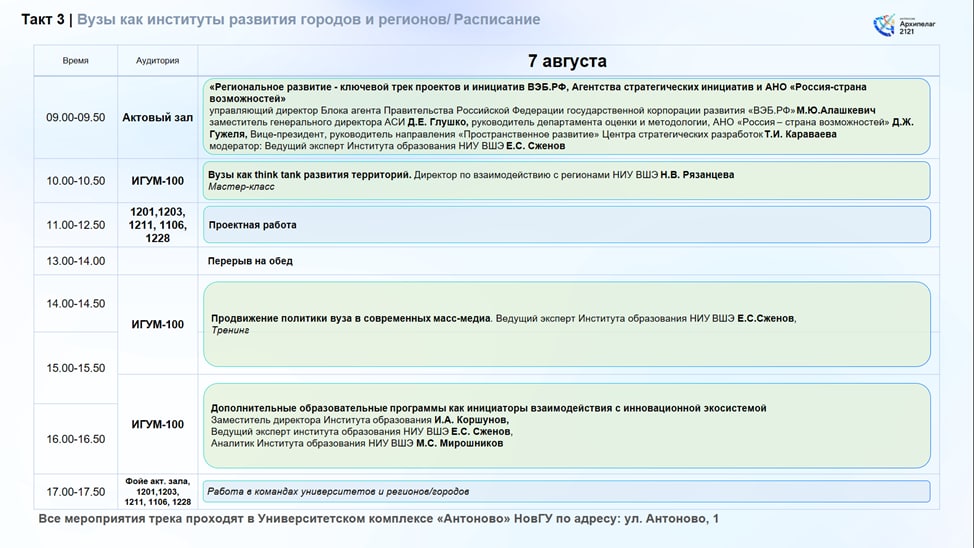The width and height of the screenshot is (974, 548).
Task: Click rooms cell '1201,1203, 1211, 1106, 1228'
Action: click(157, 225)
